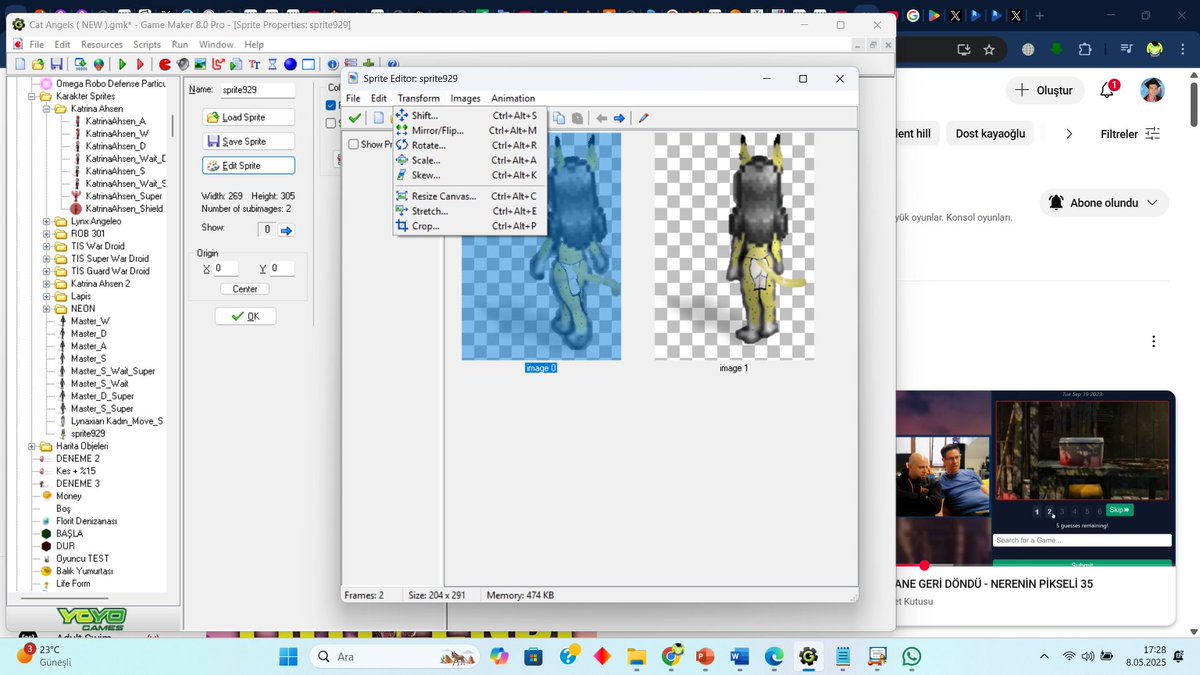Image resolution: width=1200 pixels, height=675 pixels.
Task: Click the Create timeline hourglass icon
Action: click(x=272, y=64)
